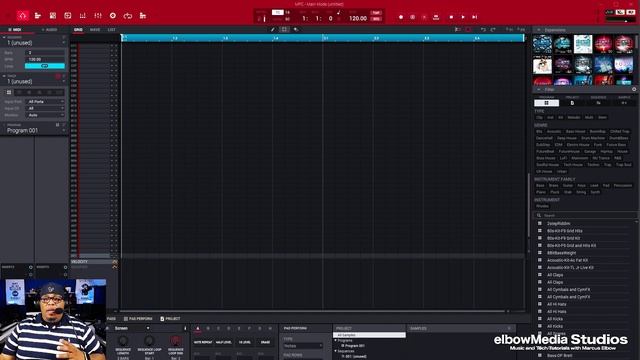This screenshot has height=360, width=640.
Task: Toggle the sequence Loop switch
Action: (44, 66)
